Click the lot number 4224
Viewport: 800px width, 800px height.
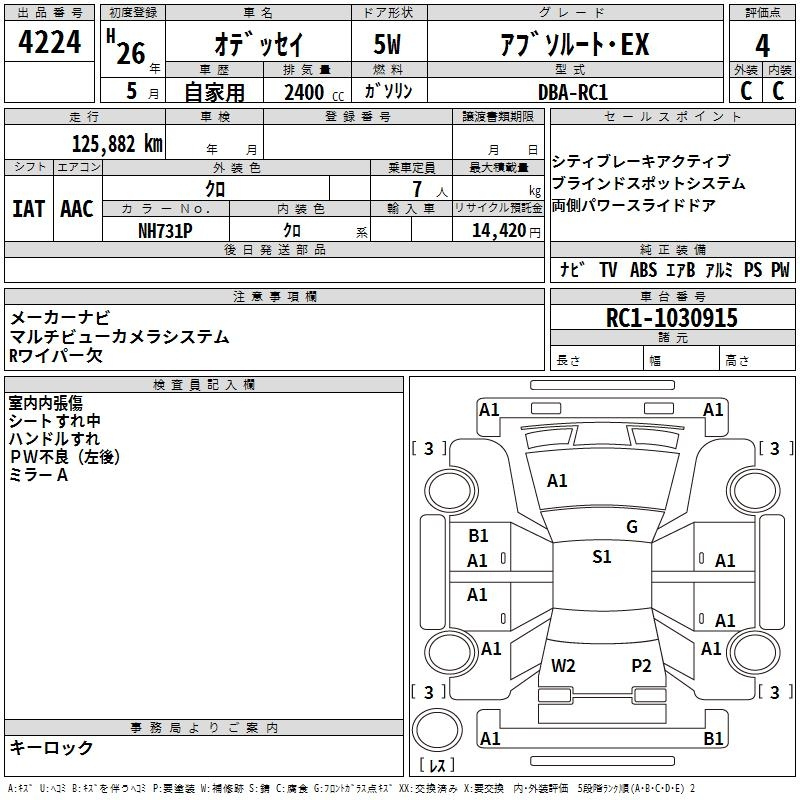coord(50,44)
